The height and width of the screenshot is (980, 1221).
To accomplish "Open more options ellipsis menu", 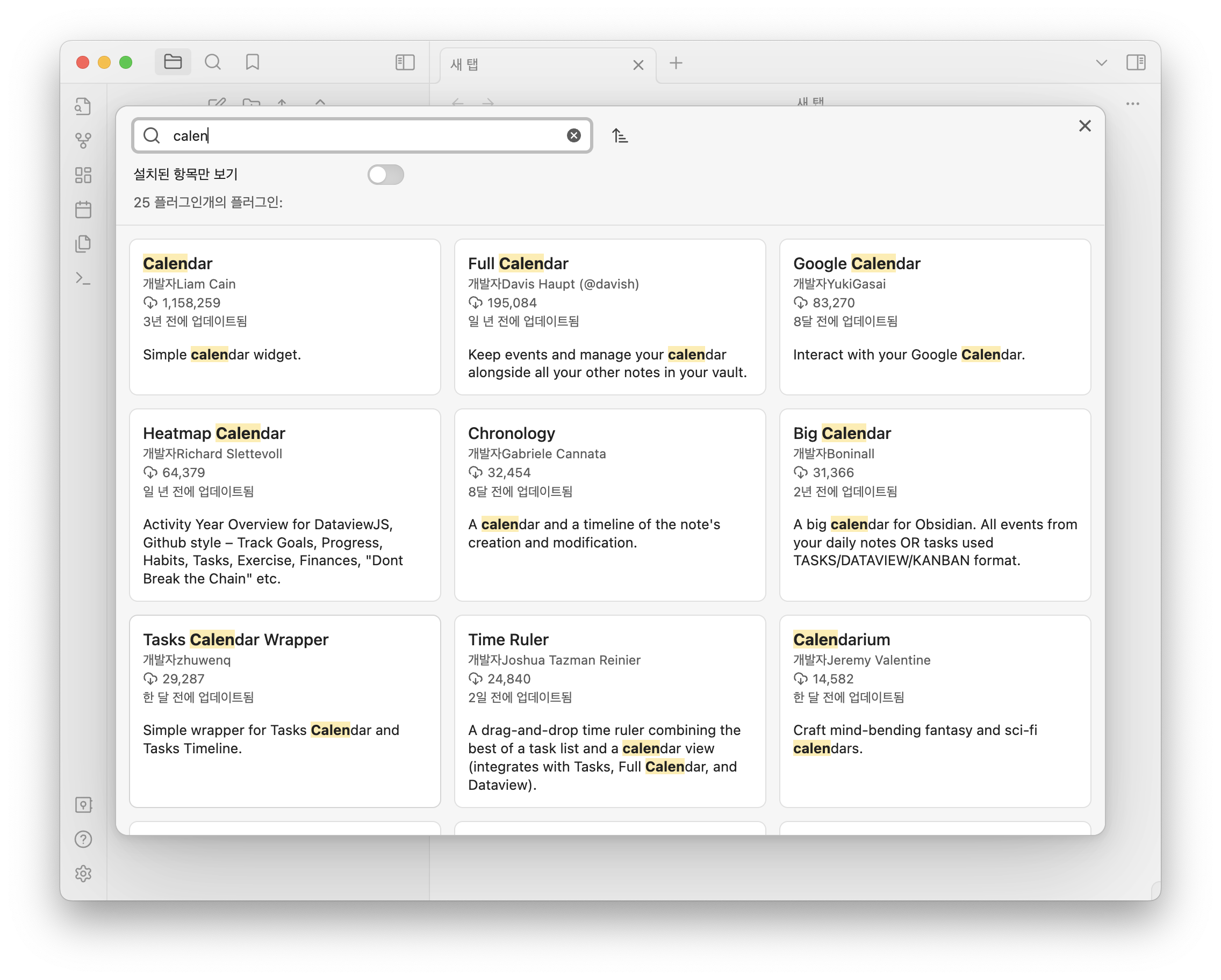I will 1132,104.
